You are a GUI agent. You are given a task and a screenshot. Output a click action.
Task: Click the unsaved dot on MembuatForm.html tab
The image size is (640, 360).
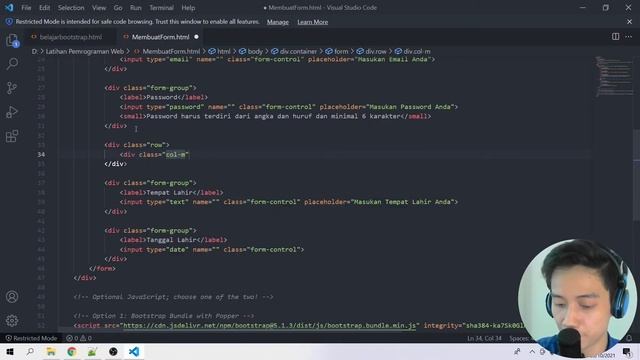click(x=196, y=37)
